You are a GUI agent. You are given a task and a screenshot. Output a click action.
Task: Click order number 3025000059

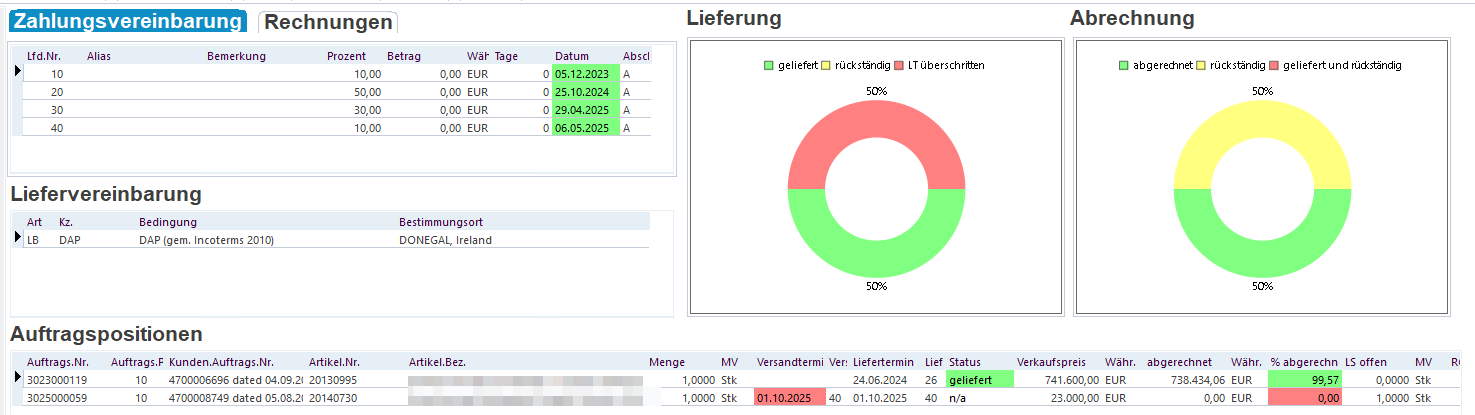pos(57,397)
